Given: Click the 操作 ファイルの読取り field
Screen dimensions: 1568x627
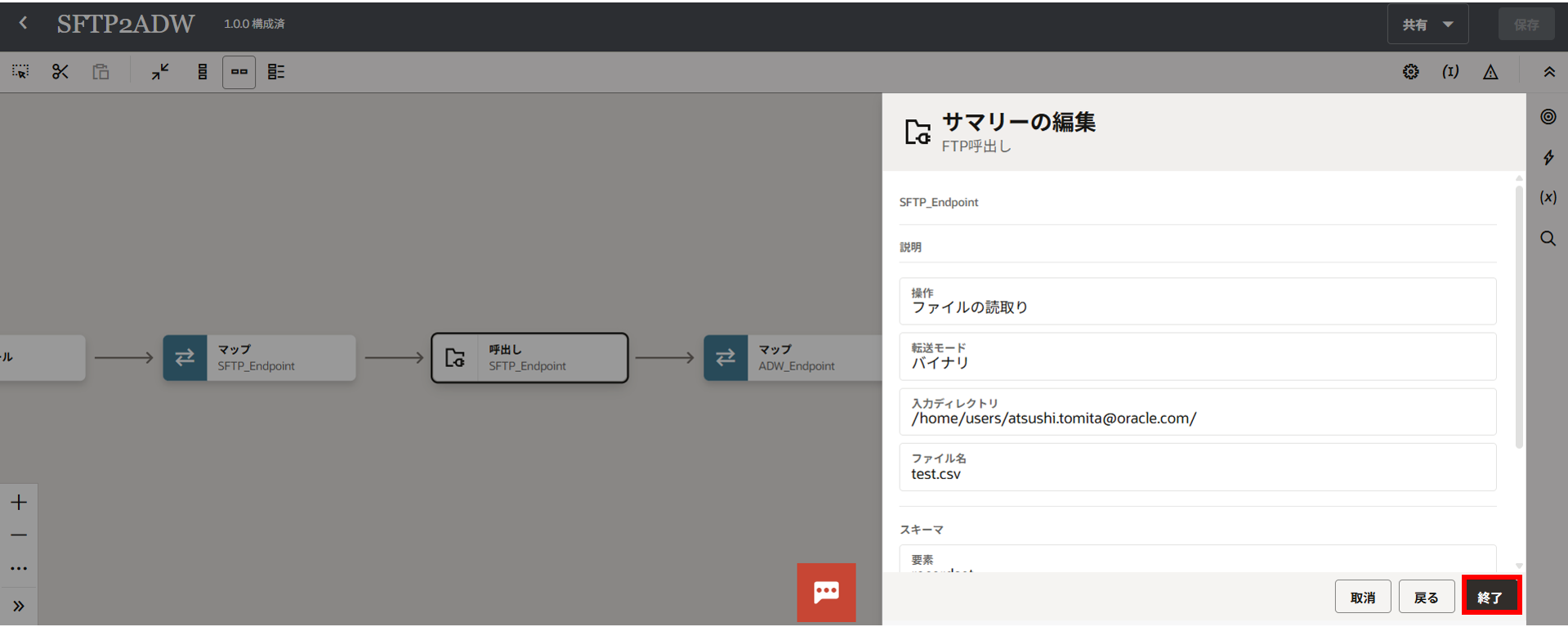Looking at the screenshot, I should [1197, 301].
